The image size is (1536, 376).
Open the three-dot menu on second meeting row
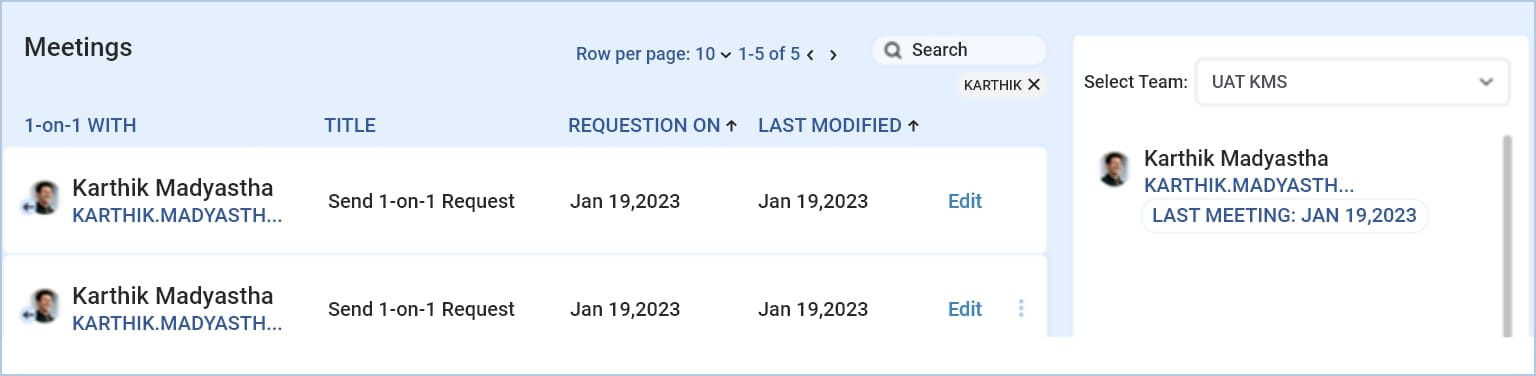point(1021,309)
